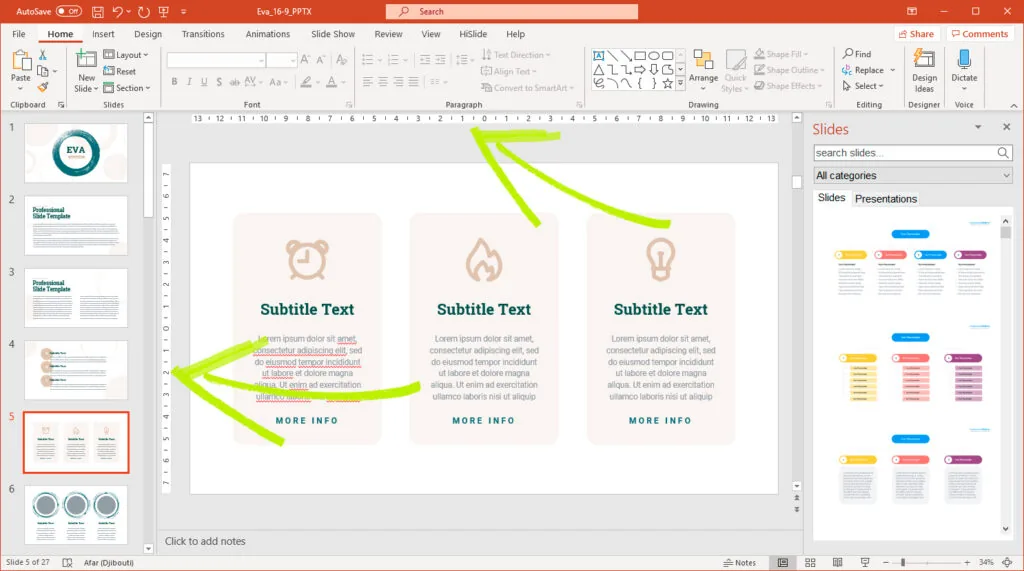
Task: Open Design Ideas pane
Action: [924, 71]
